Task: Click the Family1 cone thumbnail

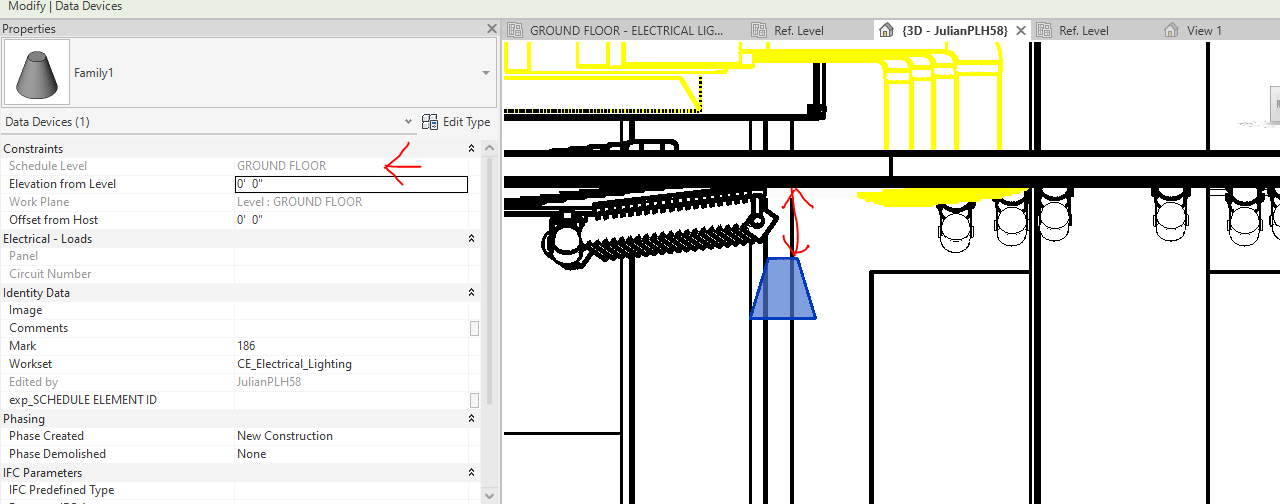Action: [37, 73]
